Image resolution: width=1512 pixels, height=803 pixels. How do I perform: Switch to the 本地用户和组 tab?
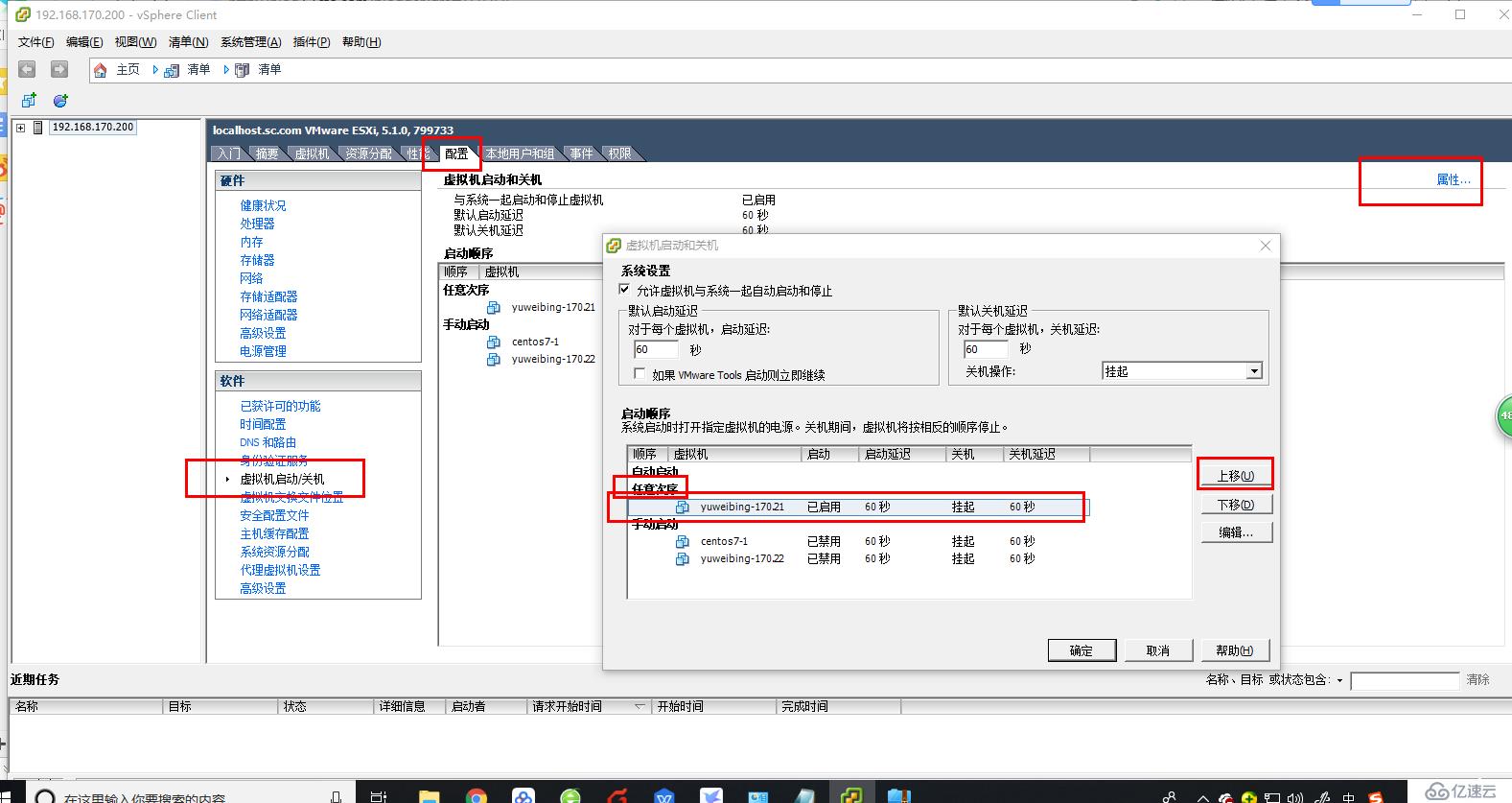coord(520,154)
